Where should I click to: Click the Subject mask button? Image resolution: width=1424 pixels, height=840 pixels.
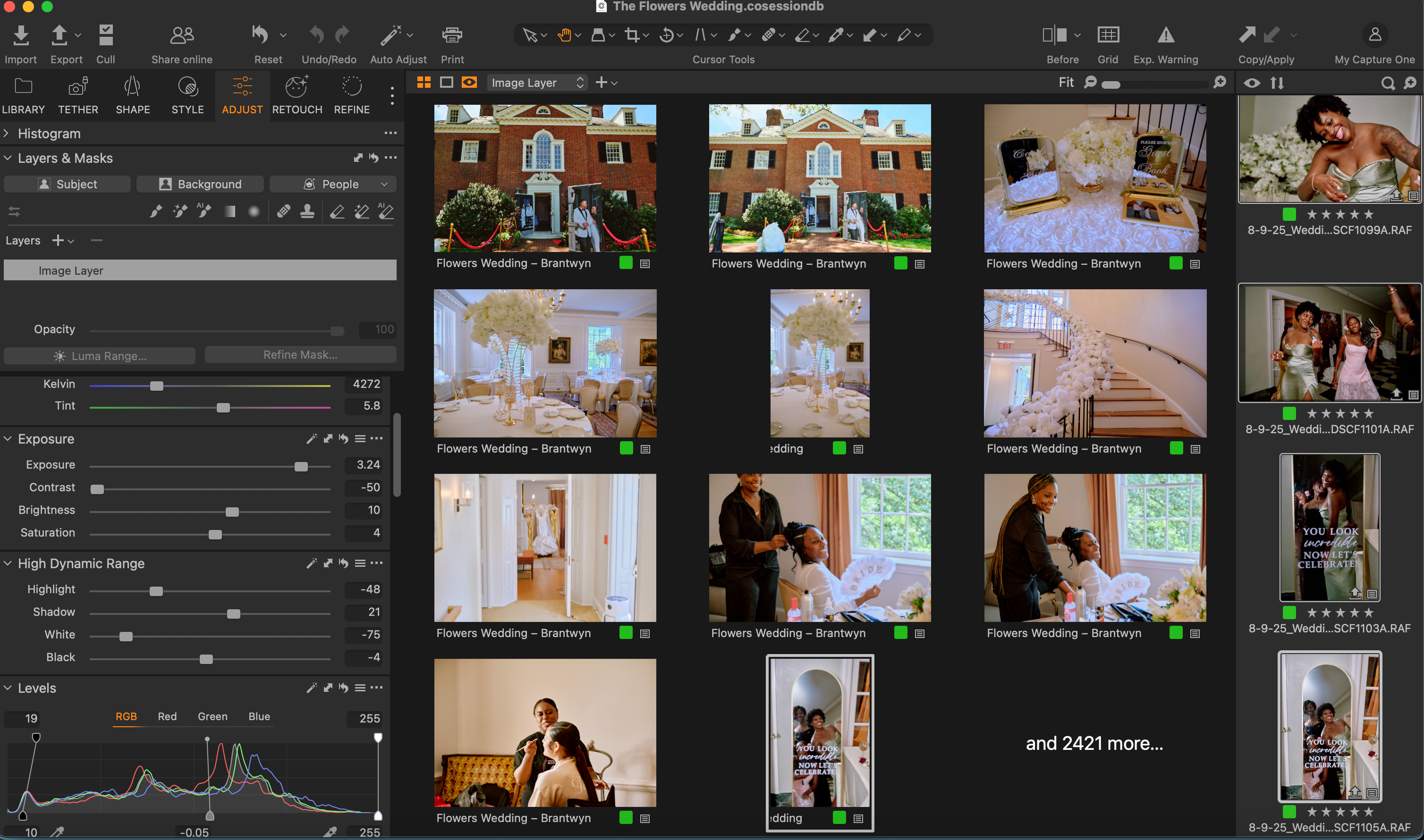68,184
